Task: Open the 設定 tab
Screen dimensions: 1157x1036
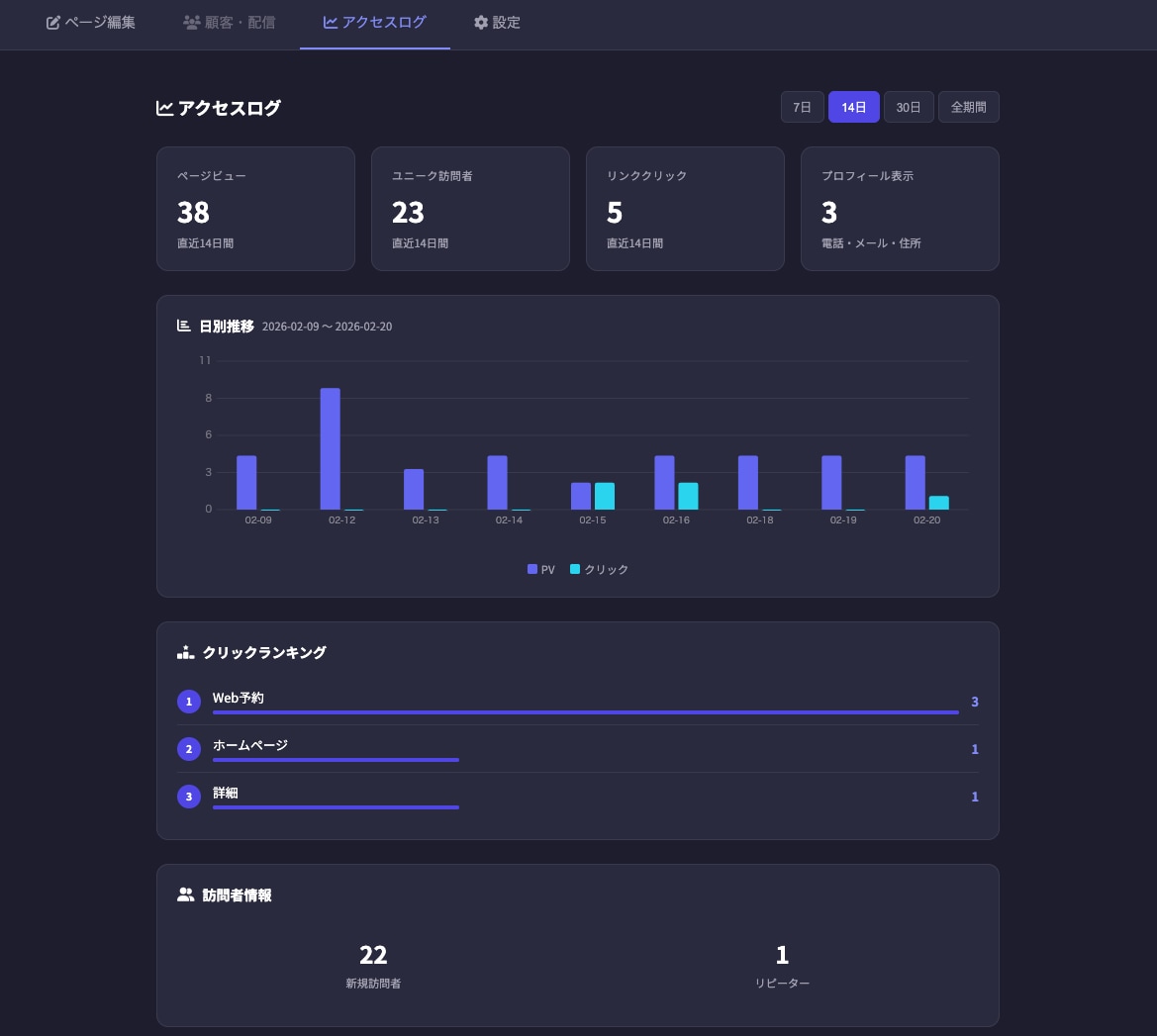Action: (x=497, y=23)
